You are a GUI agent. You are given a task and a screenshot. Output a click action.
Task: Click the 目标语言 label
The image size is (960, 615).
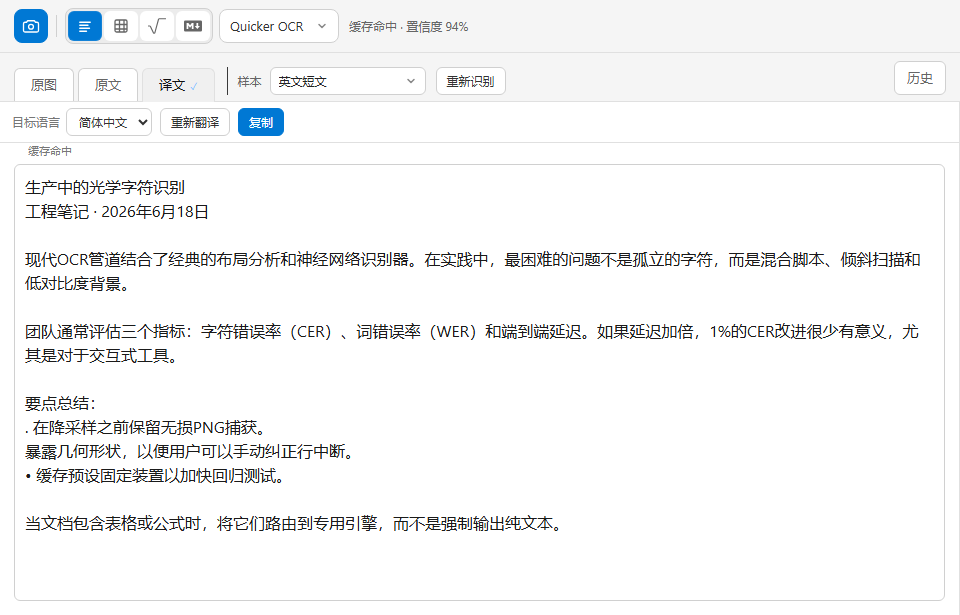click(x=36, y=123)
